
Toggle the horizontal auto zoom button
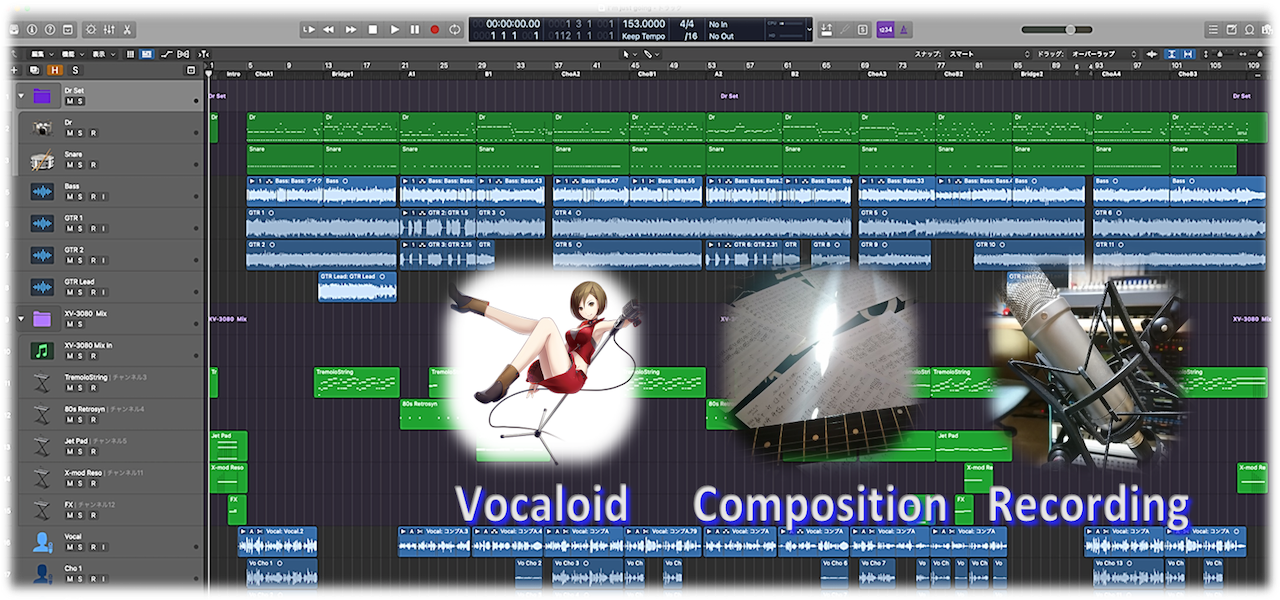(1187, 54)
